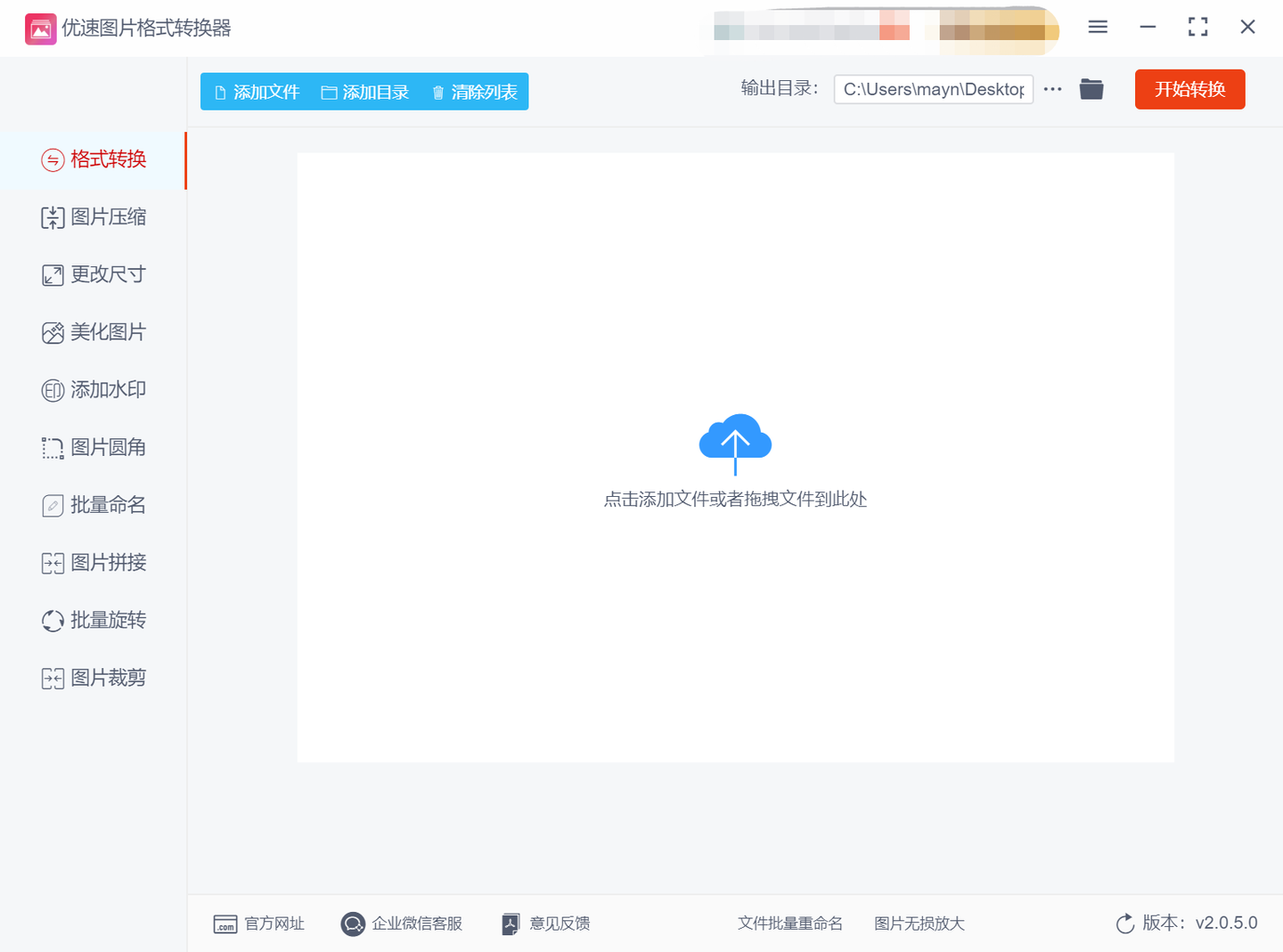The width and height of the screenshot is (1283, 952).
Task: Start conversion with 开始转换 button
Action: tap(1190, 89)
